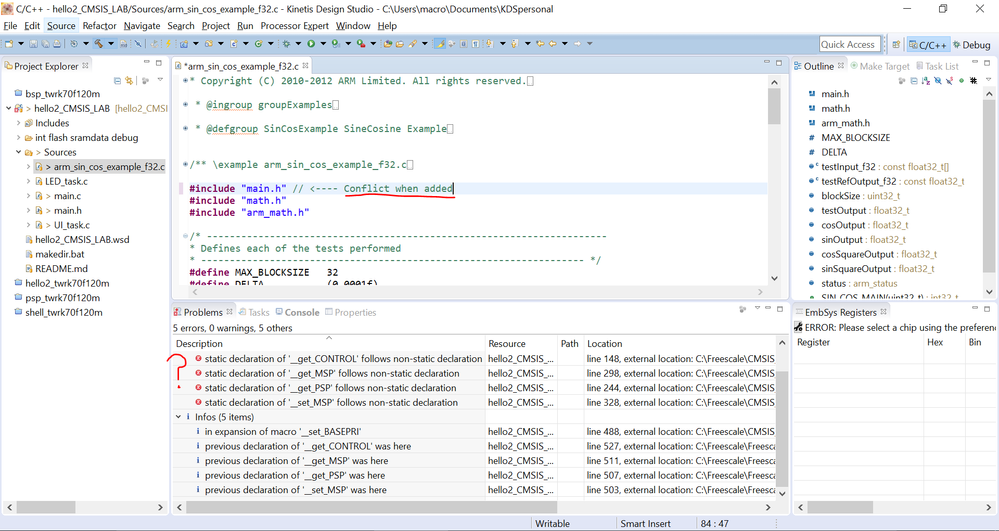Image resolution: width=999 pixels, height=531 pixels.
Task: Click the Quick Access search field
Action: pos(850,45)
